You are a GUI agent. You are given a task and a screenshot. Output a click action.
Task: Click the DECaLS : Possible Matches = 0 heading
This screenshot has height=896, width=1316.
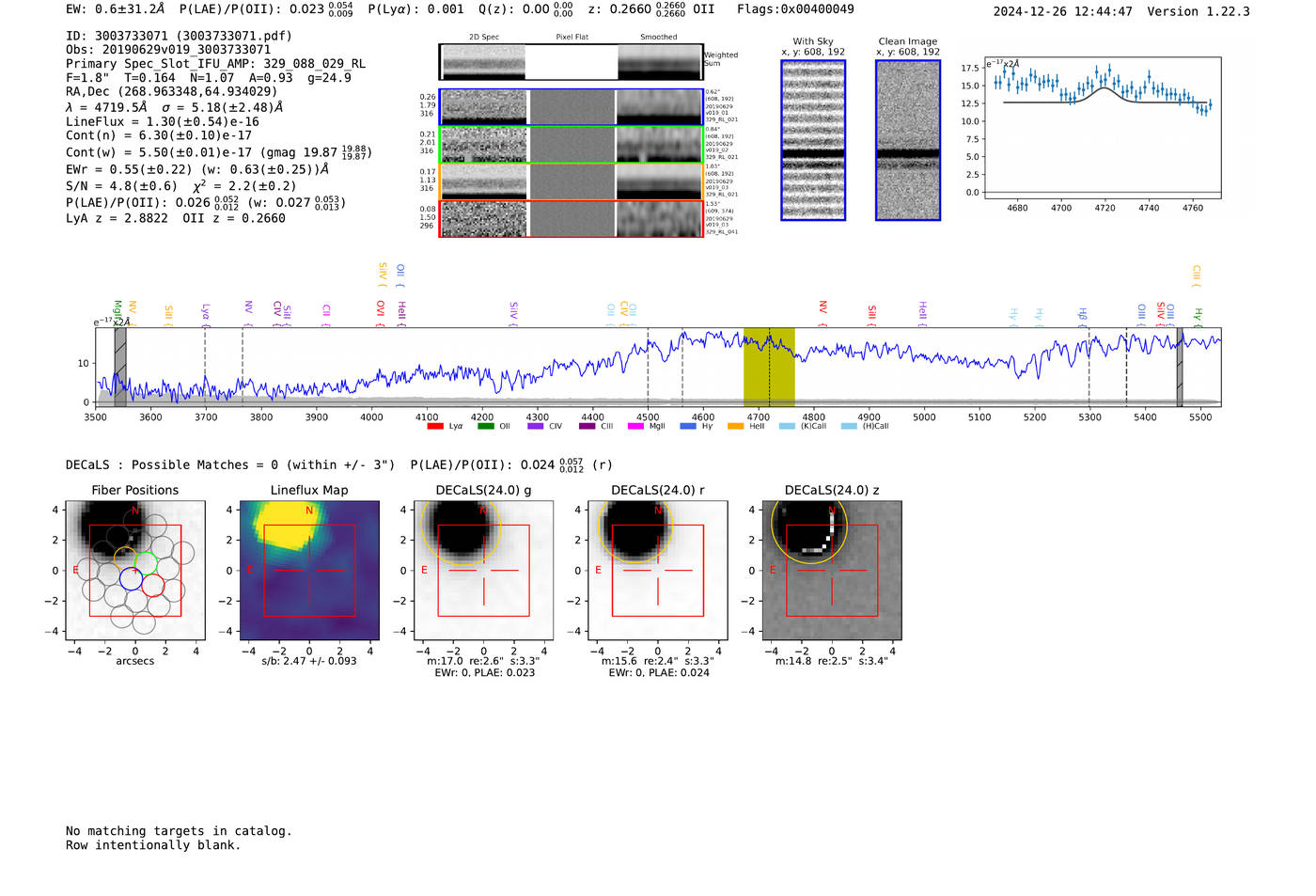point(230,464)
